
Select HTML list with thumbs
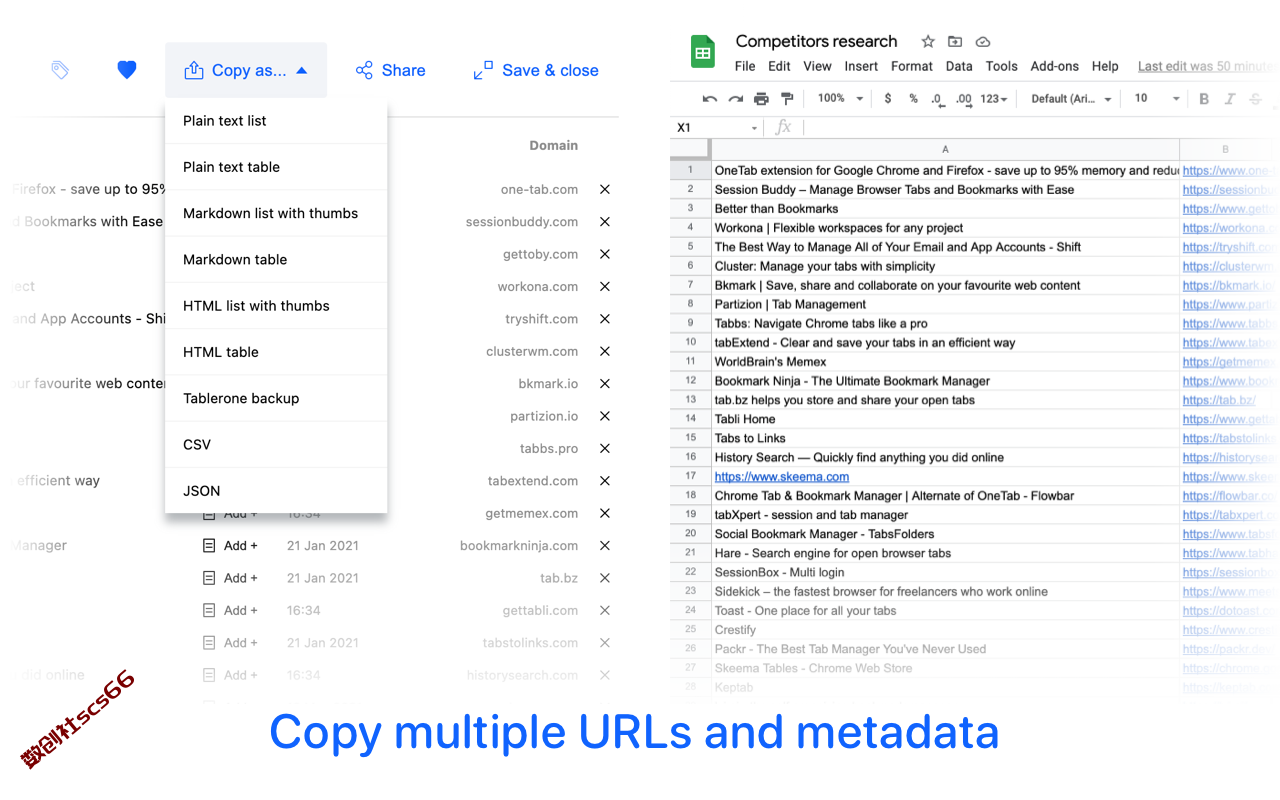click(276, 306)
